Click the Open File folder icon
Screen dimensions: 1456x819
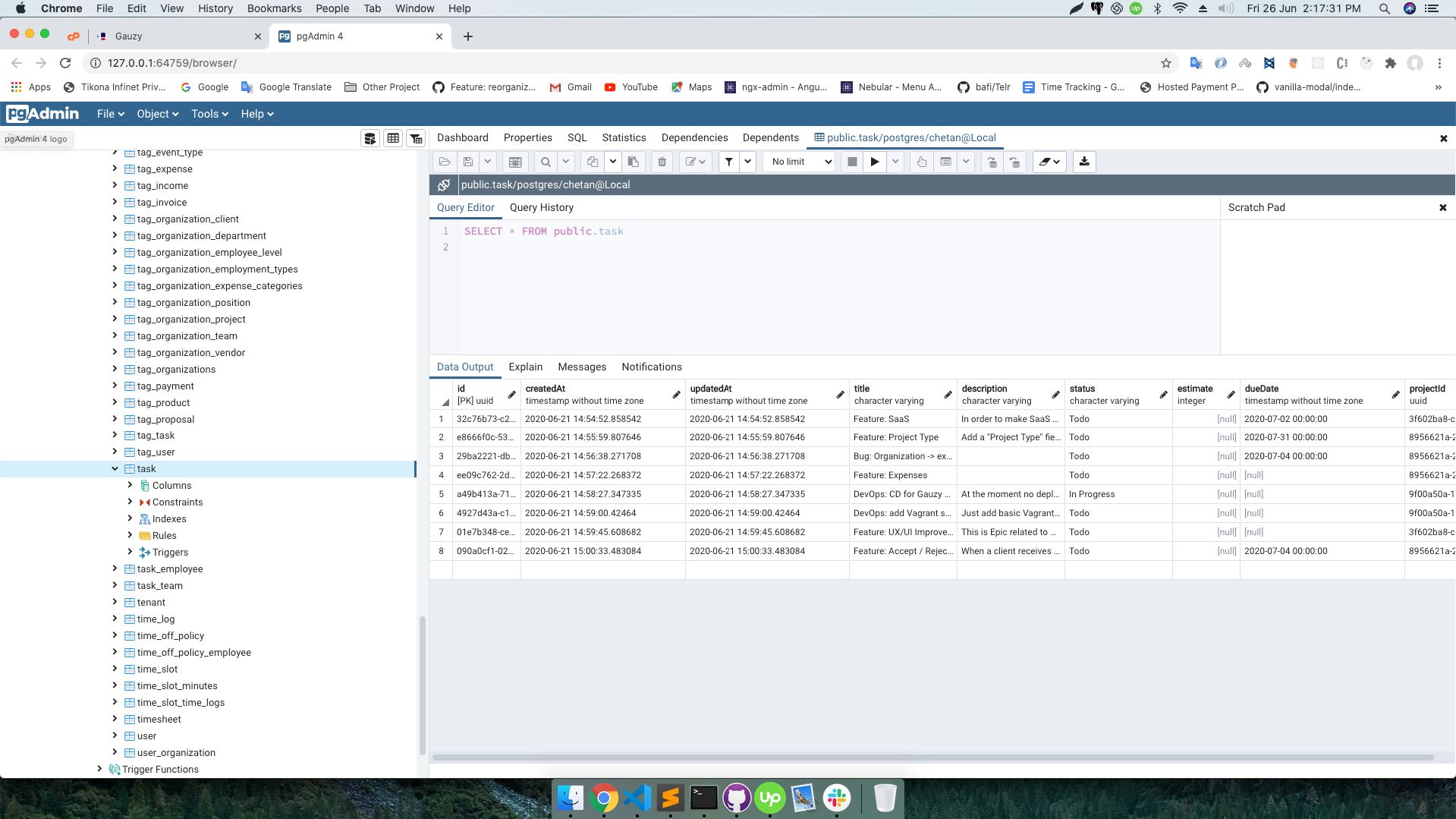445,162
